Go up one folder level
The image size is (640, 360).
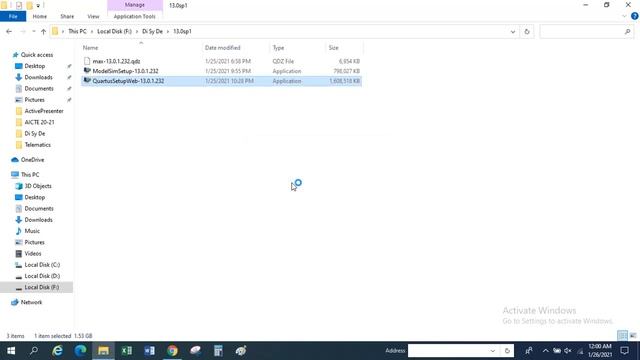point(43,31)
